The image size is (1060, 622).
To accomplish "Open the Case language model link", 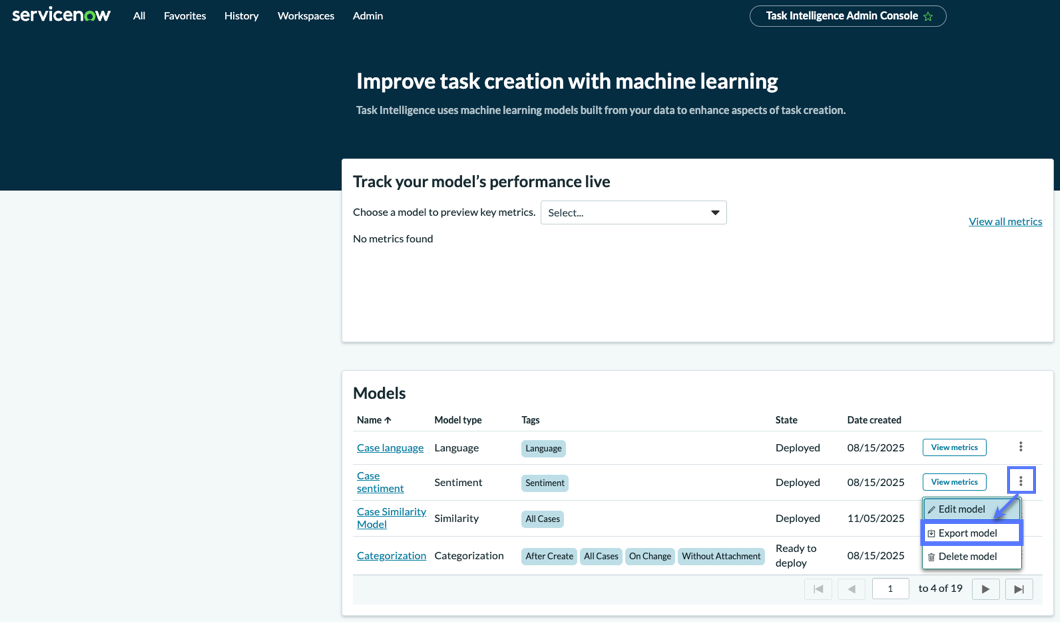I will pyautogui.click(x=390, y=448).
